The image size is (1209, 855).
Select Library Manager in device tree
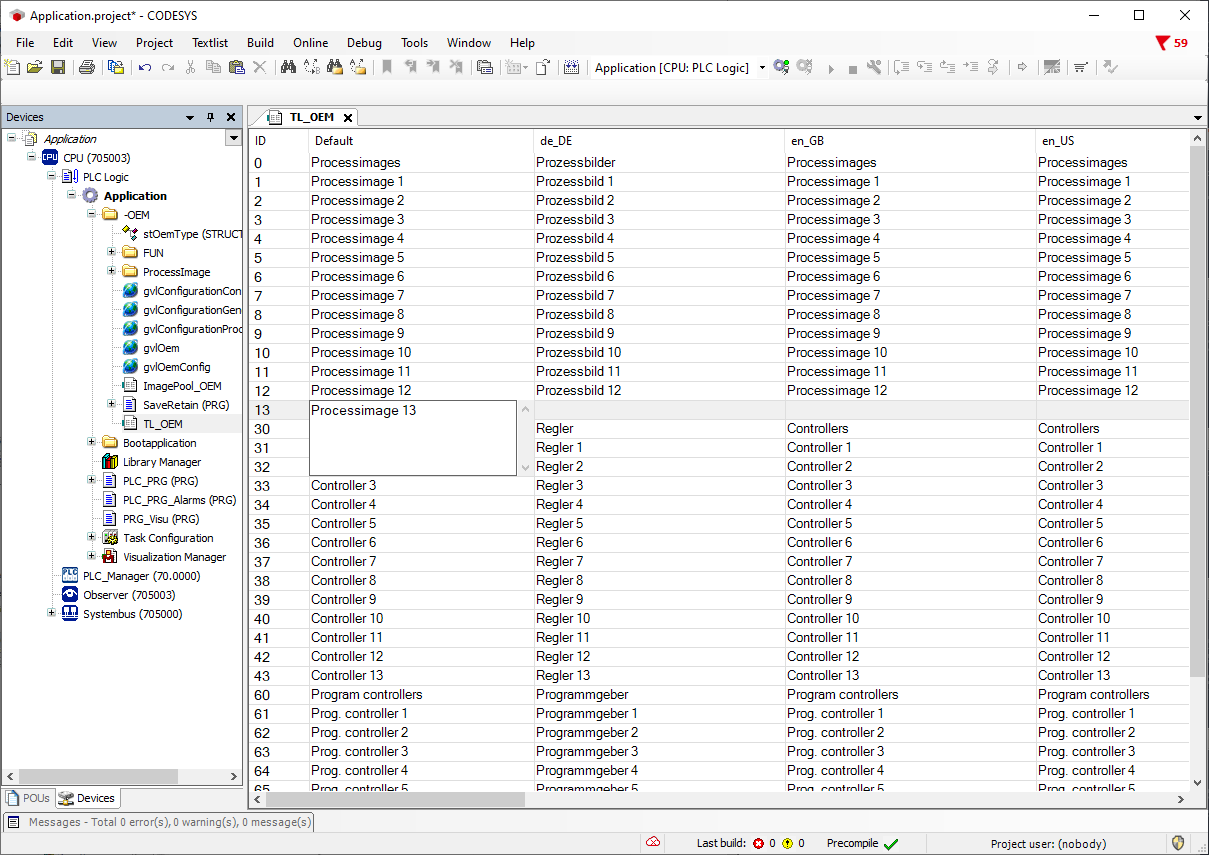[161, 462]
